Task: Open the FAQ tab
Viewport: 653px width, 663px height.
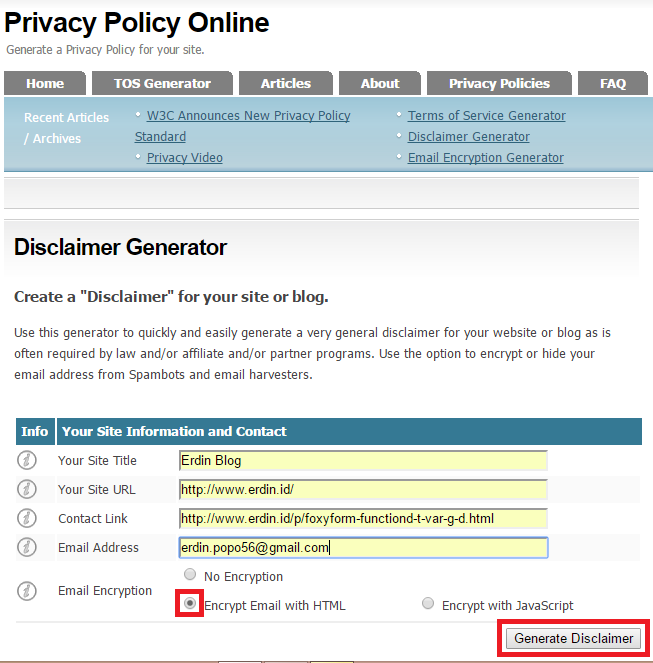Action: click(613, 83)
